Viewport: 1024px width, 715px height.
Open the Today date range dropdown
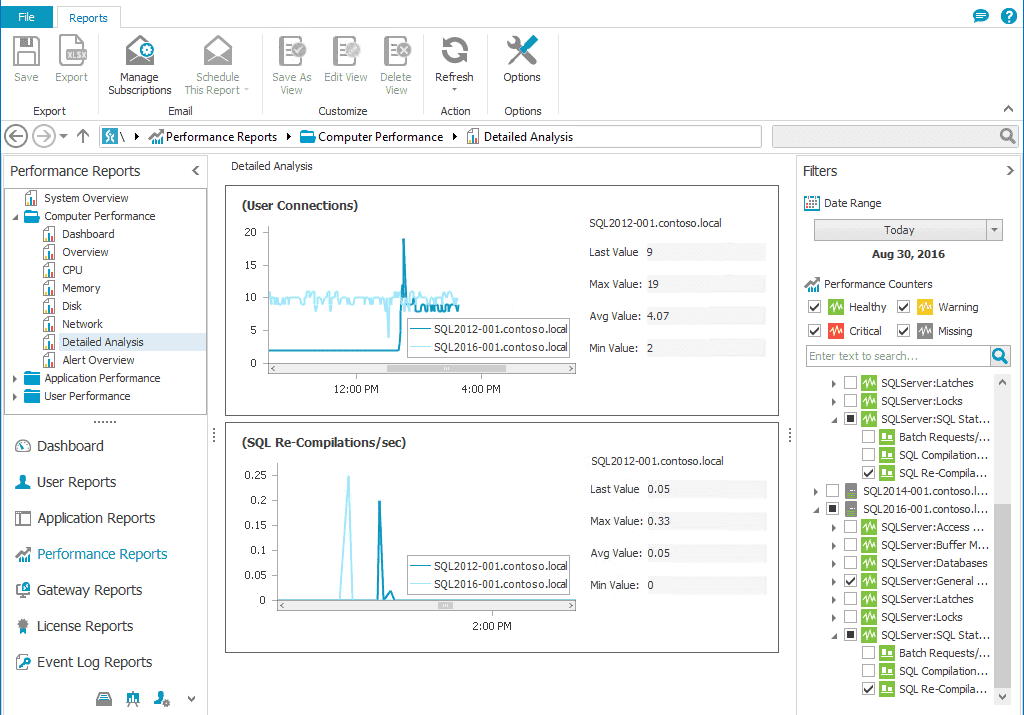pyautogui.click(x=995, y=230)
